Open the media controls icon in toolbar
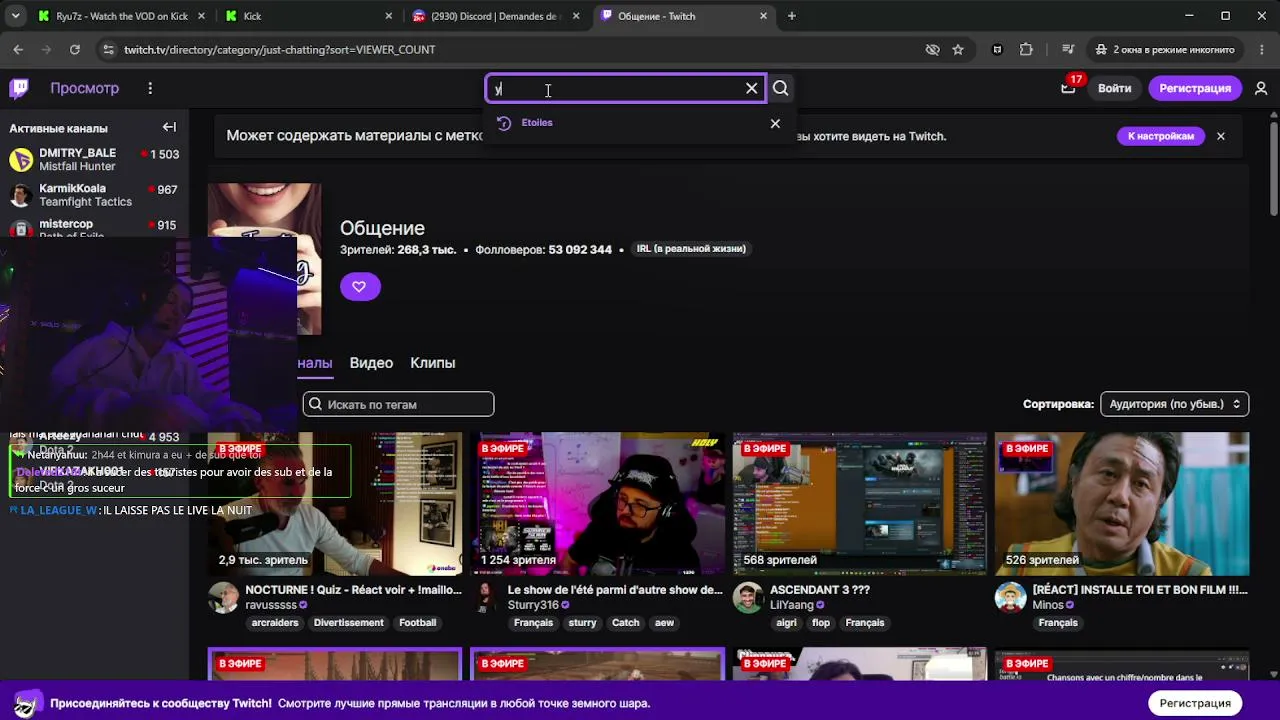This screenshot has height=720, width=1280. (x=1068, y=49)
